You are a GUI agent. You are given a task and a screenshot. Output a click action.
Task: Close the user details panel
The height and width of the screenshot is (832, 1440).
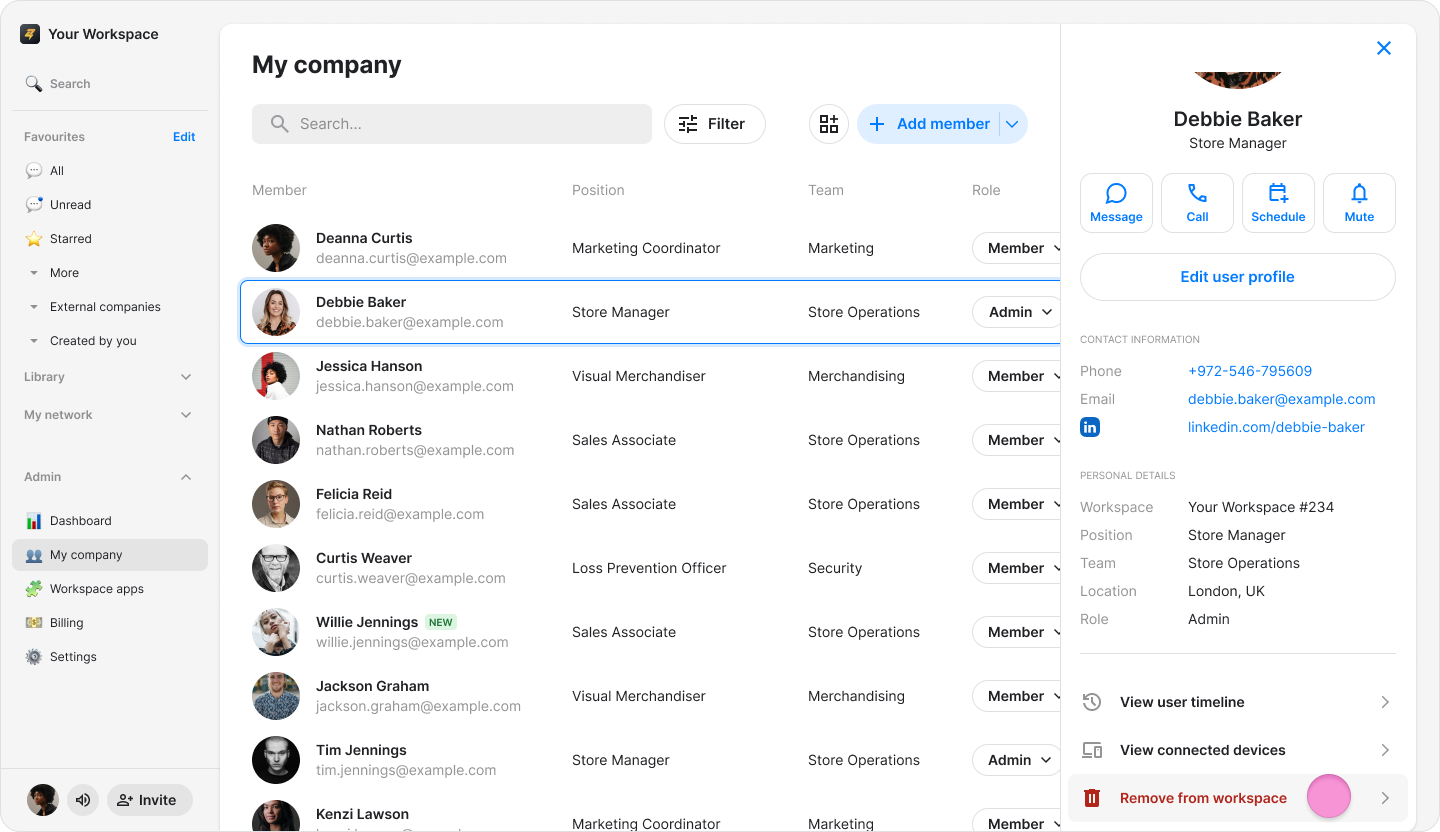(1384, 48)
